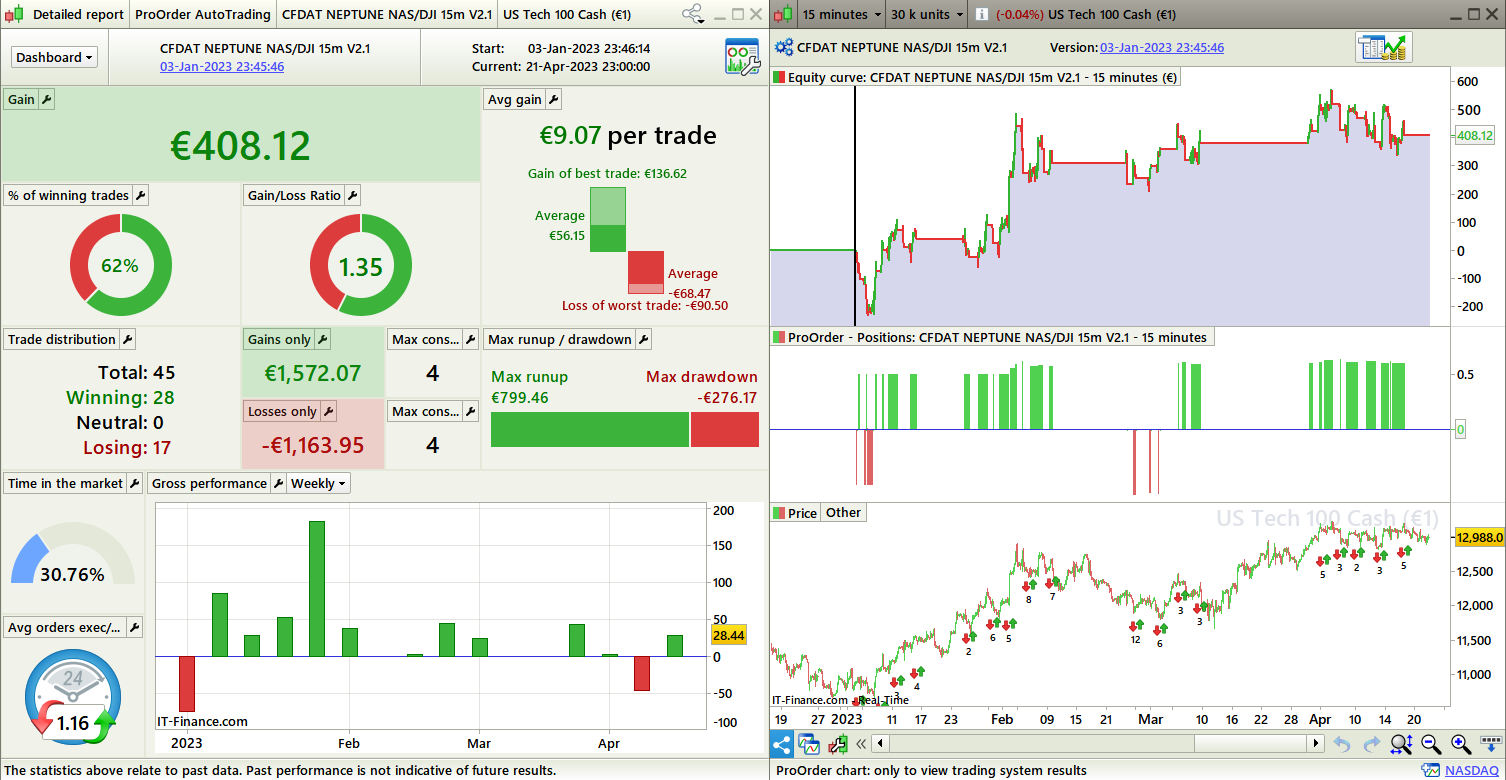Click the Time in the market wrench
The height and width of the screenshot is (780, 1506).
pyautogui.click(x=135, y=483)
